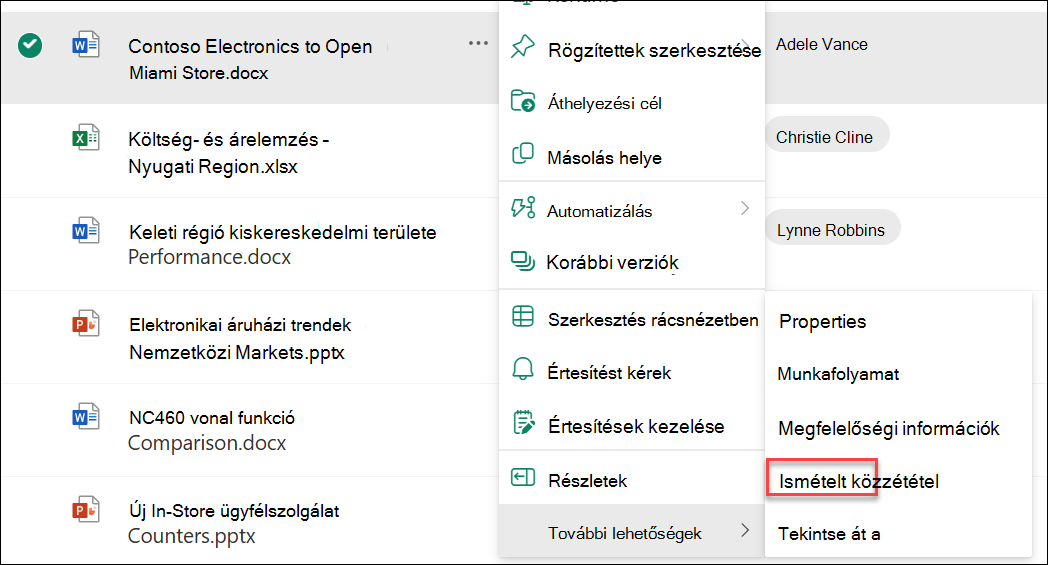The width and height of the screenshot is (1048, 565).
Task: Expand the Automatizálás submenu chevron
Action: 745,209
